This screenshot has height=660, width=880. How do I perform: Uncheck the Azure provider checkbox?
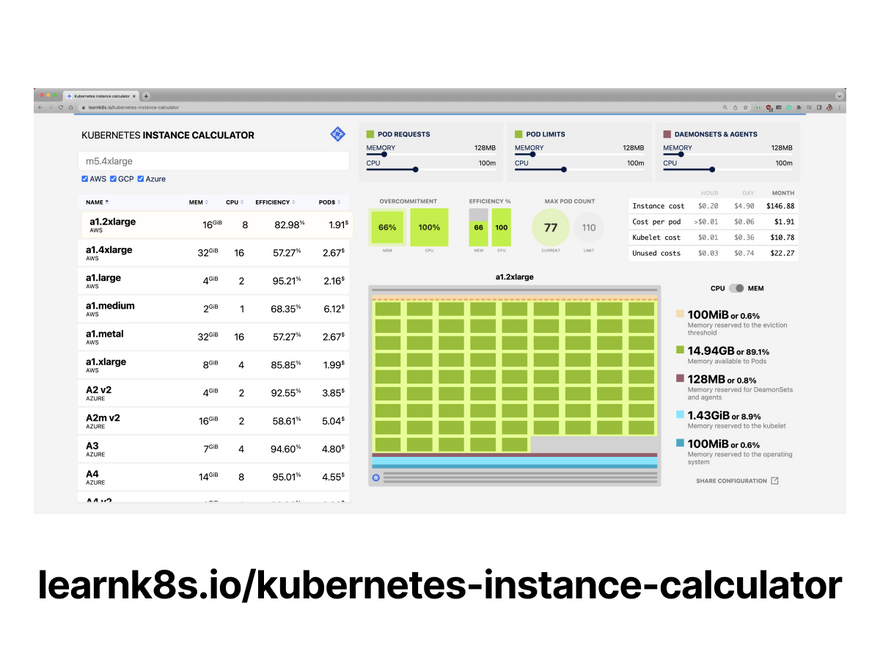142,179
